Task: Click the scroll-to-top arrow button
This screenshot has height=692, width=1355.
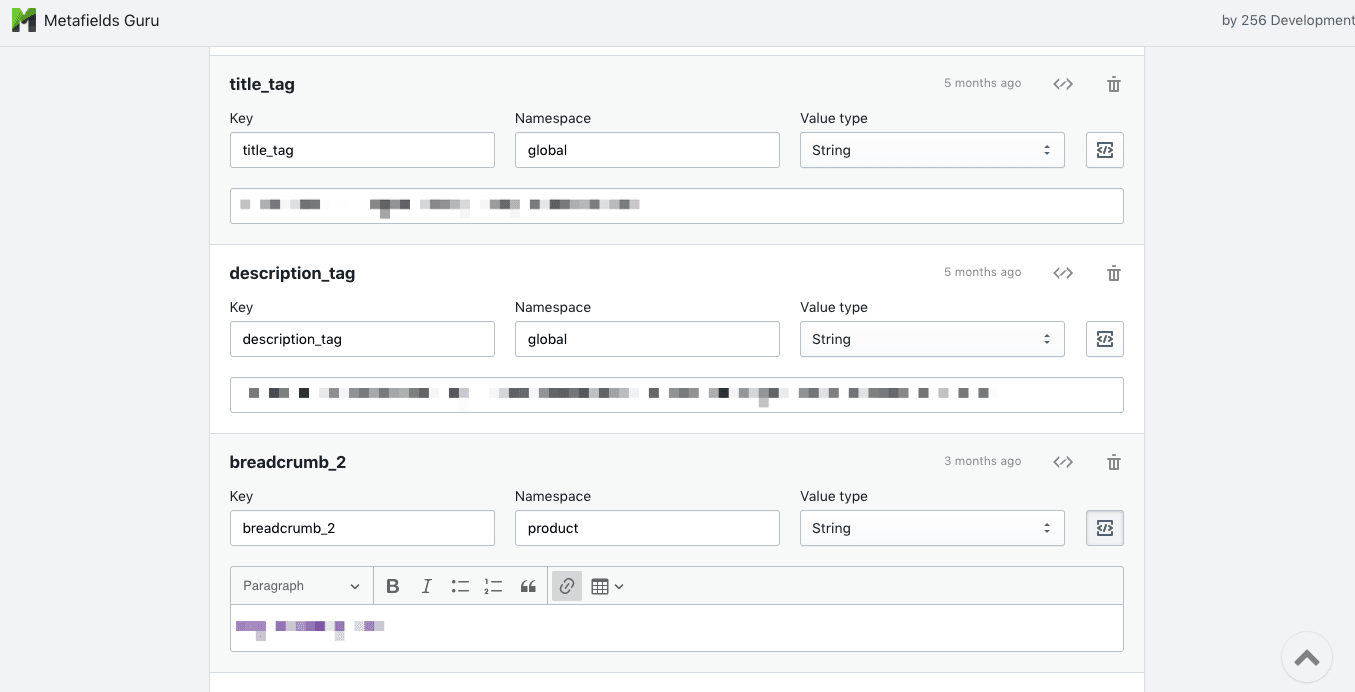Action: coord(1306,657)
